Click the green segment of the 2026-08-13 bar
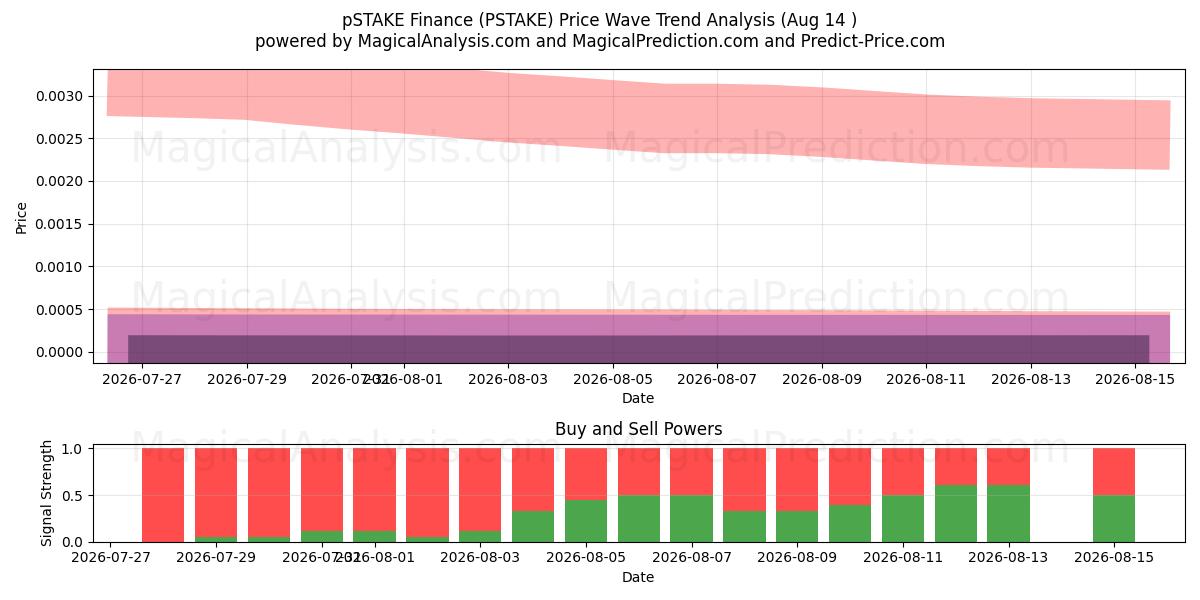Viewport: 1200px width, 600px height. (1008, 514)
